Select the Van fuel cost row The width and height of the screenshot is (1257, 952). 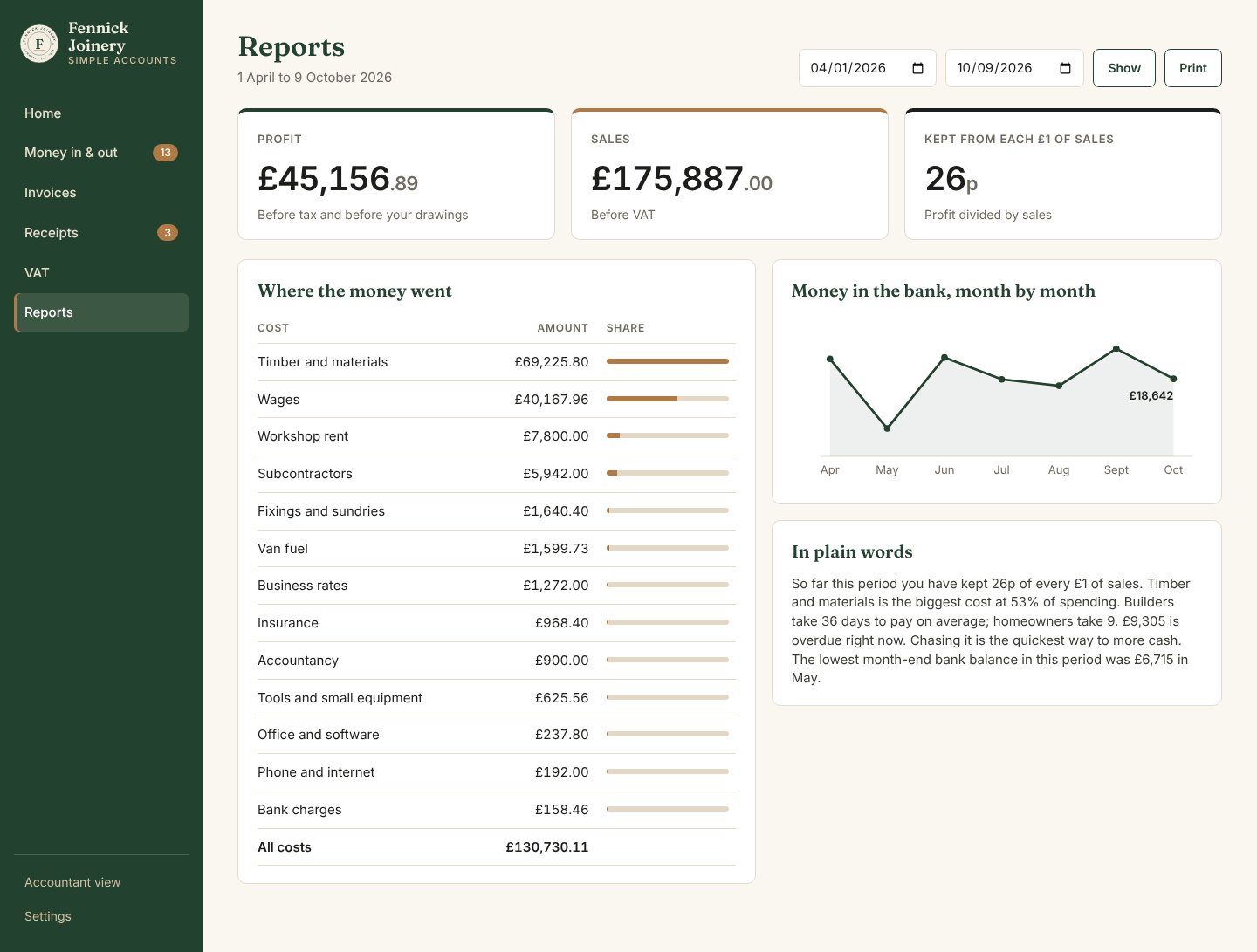tap(497, 549)
